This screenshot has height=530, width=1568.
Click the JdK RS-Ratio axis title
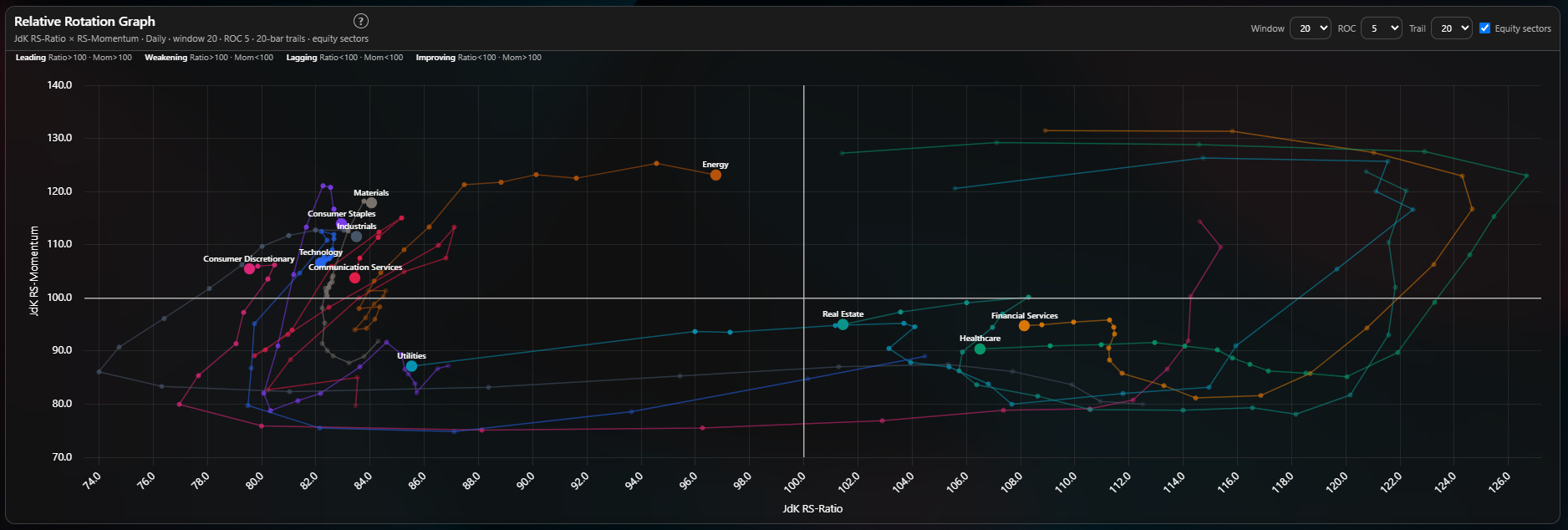pos(812,508)
